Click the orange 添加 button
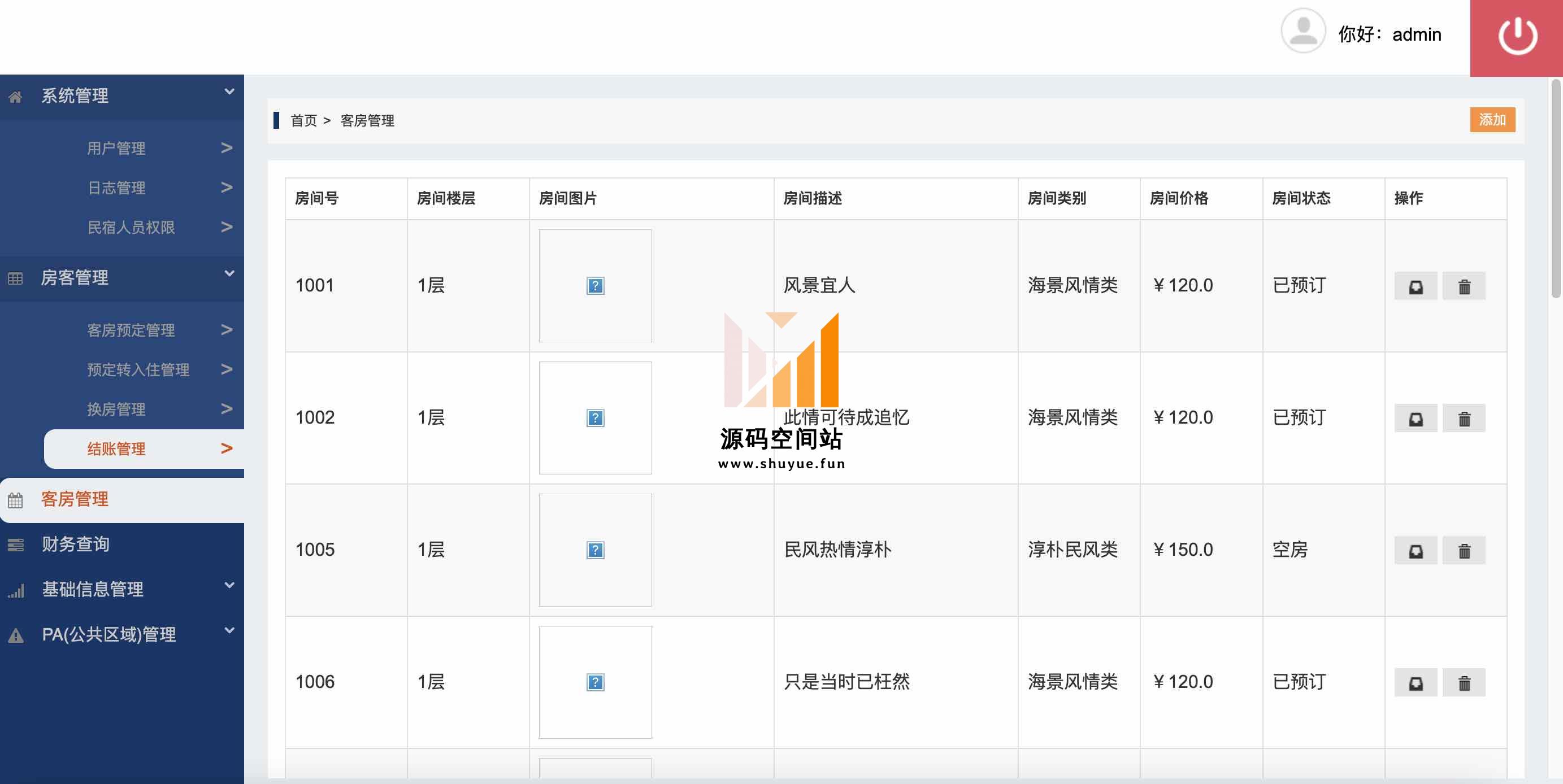 [x=1492, y=119]
